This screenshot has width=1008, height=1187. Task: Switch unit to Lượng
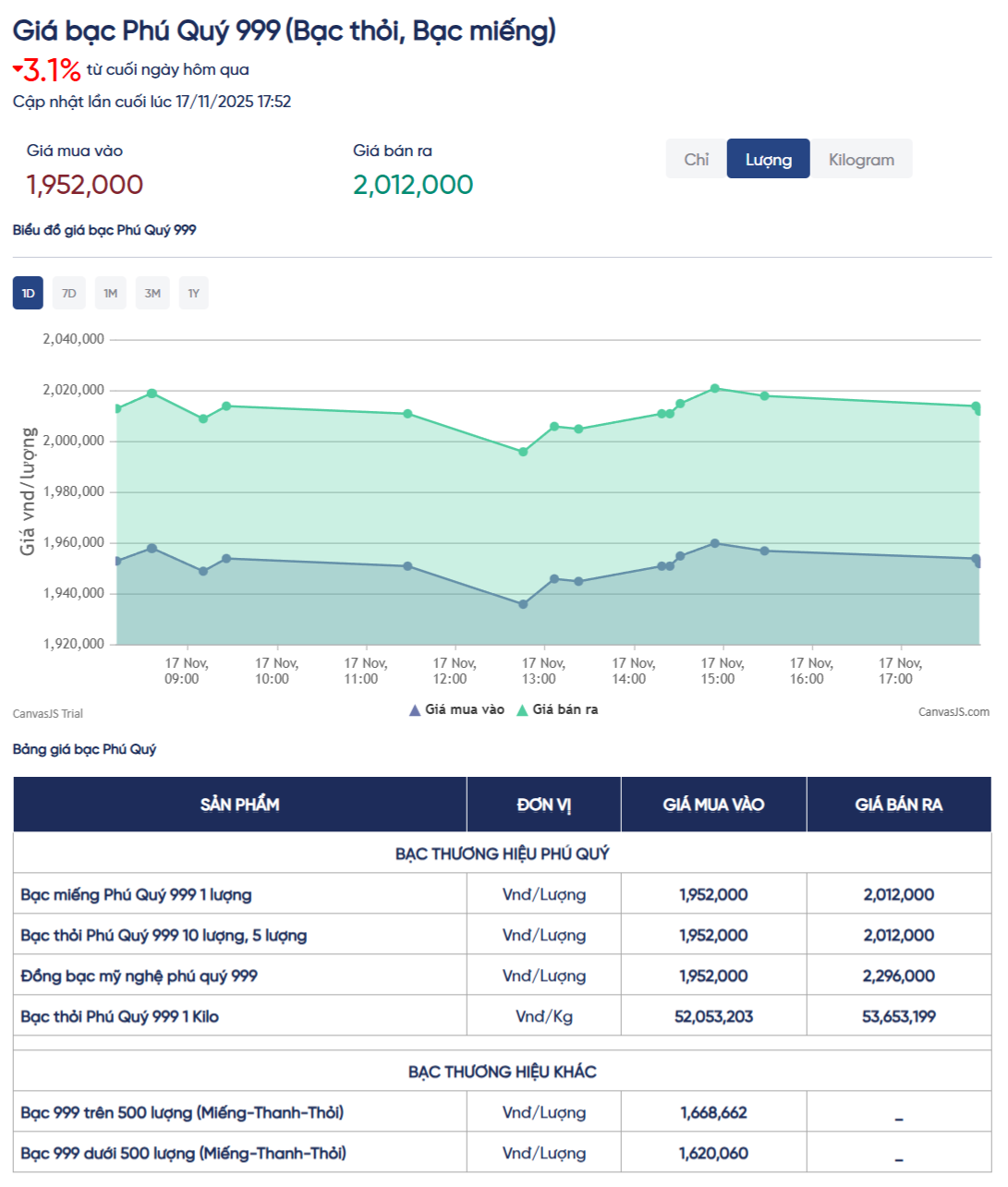768,159
